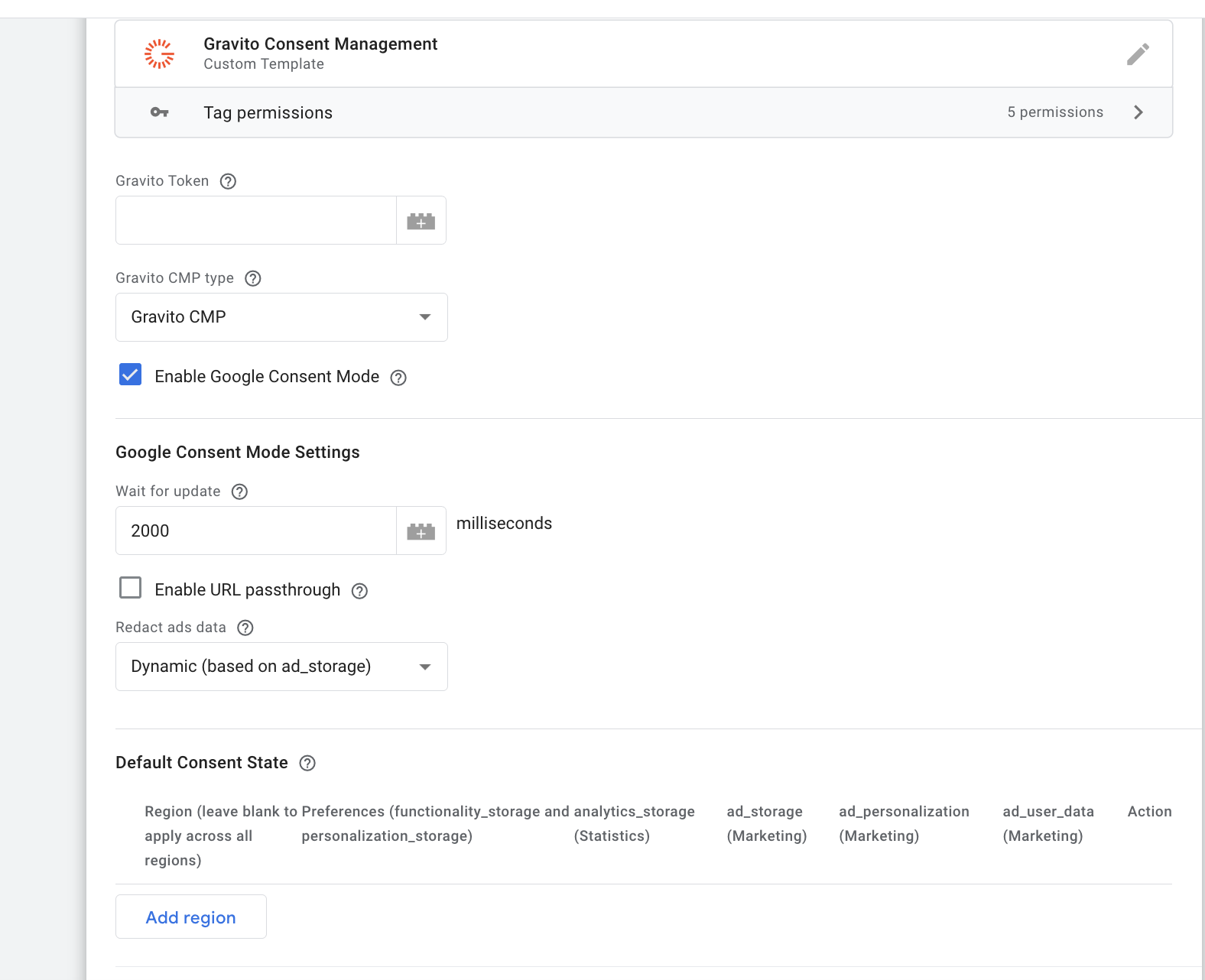
Task: Click the ad_personalization (Marketing) column header
Action: [904, 823]
